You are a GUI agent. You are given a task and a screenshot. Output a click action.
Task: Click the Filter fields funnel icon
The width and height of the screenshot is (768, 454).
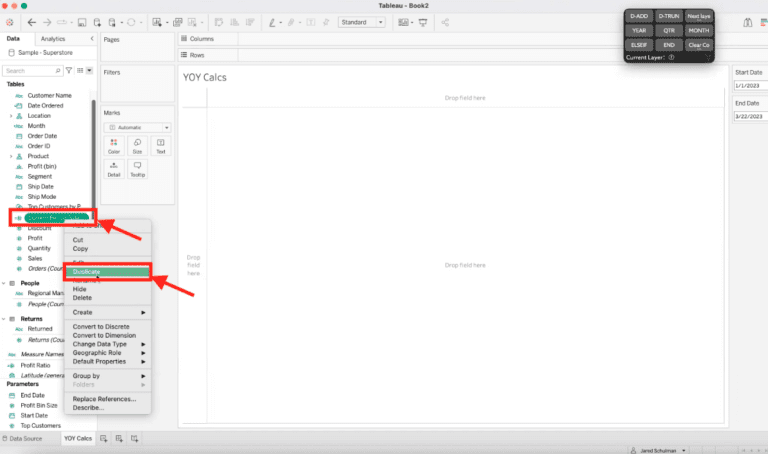click(x=69, y=71)
